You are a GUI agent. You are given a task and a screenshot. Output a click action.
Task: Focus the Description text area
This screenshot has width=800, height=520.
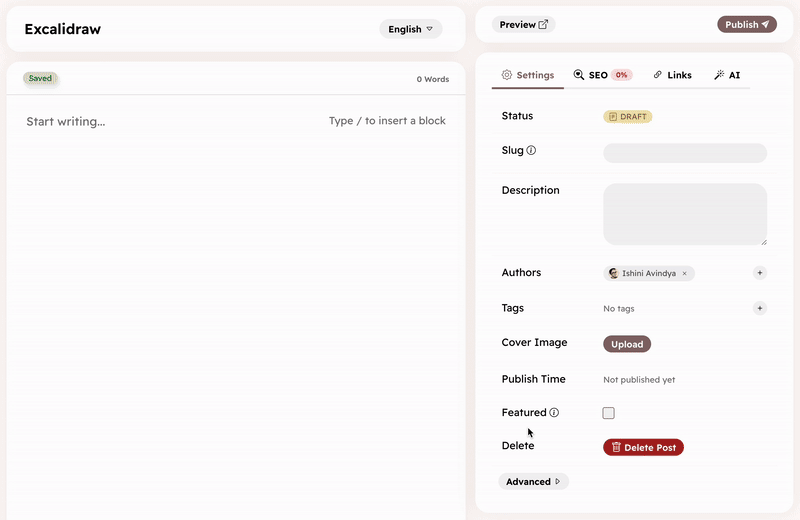point(684,213)
